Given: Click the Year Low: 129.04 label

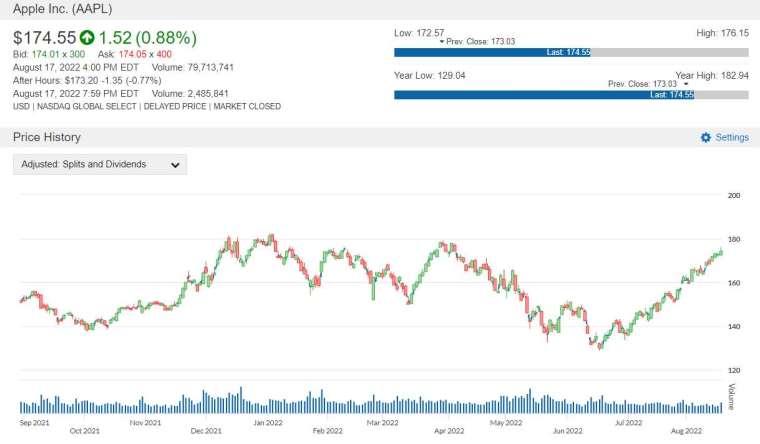Looking at the screenshot, I should pyautogui.click(x=429, y=76).
